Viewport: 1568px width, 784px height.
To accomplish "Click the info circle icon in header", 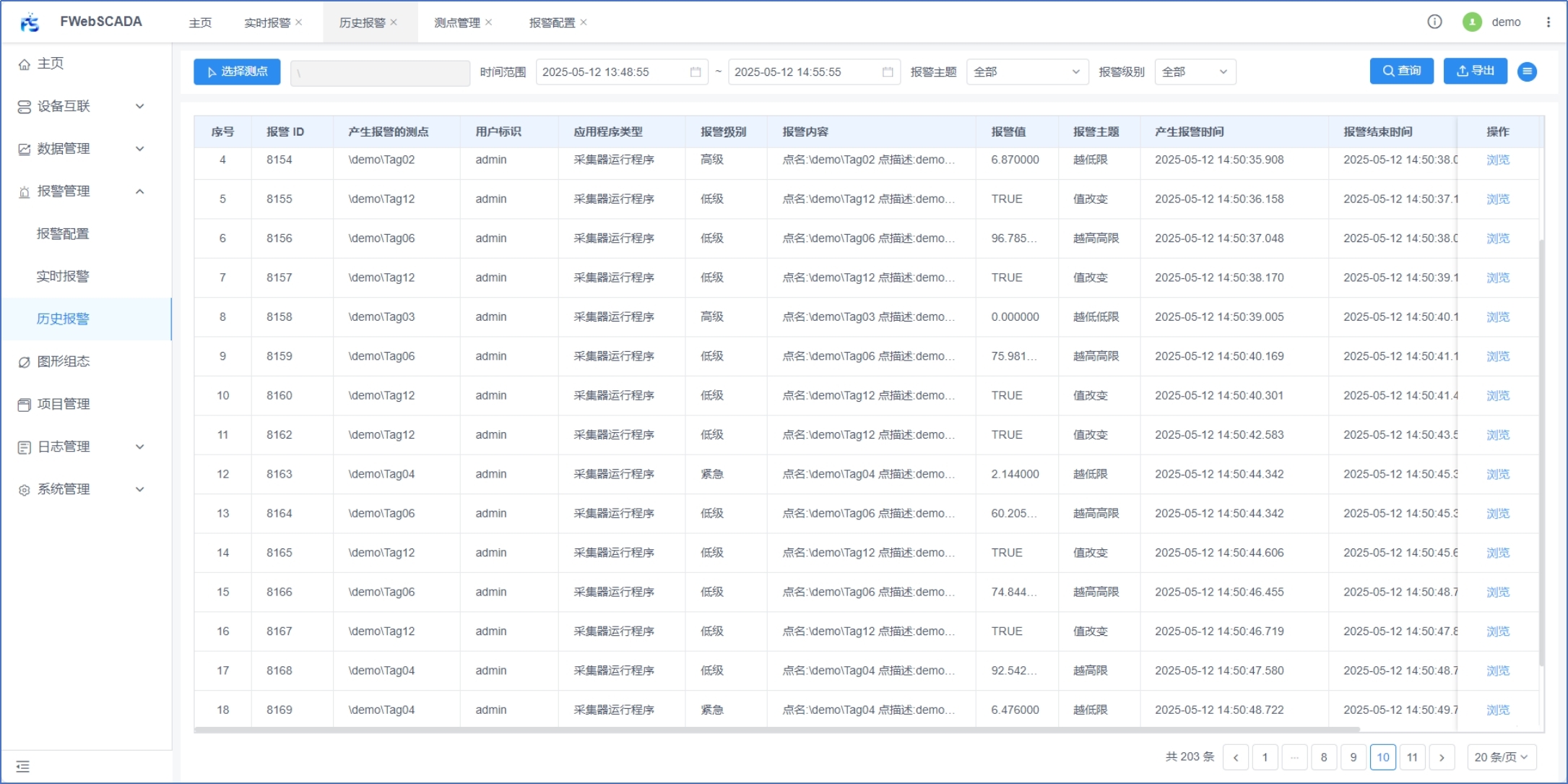I will (1434, 22).
